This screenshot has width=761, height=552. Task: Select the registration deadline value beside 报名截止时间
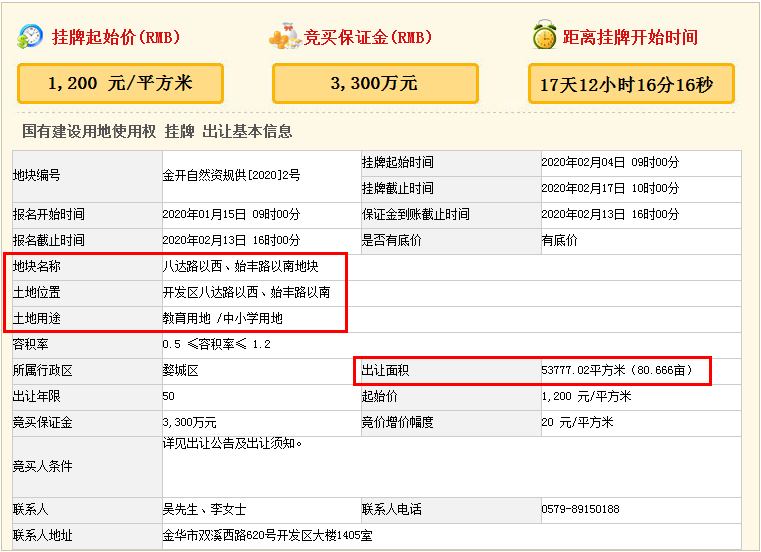point(231,240)
